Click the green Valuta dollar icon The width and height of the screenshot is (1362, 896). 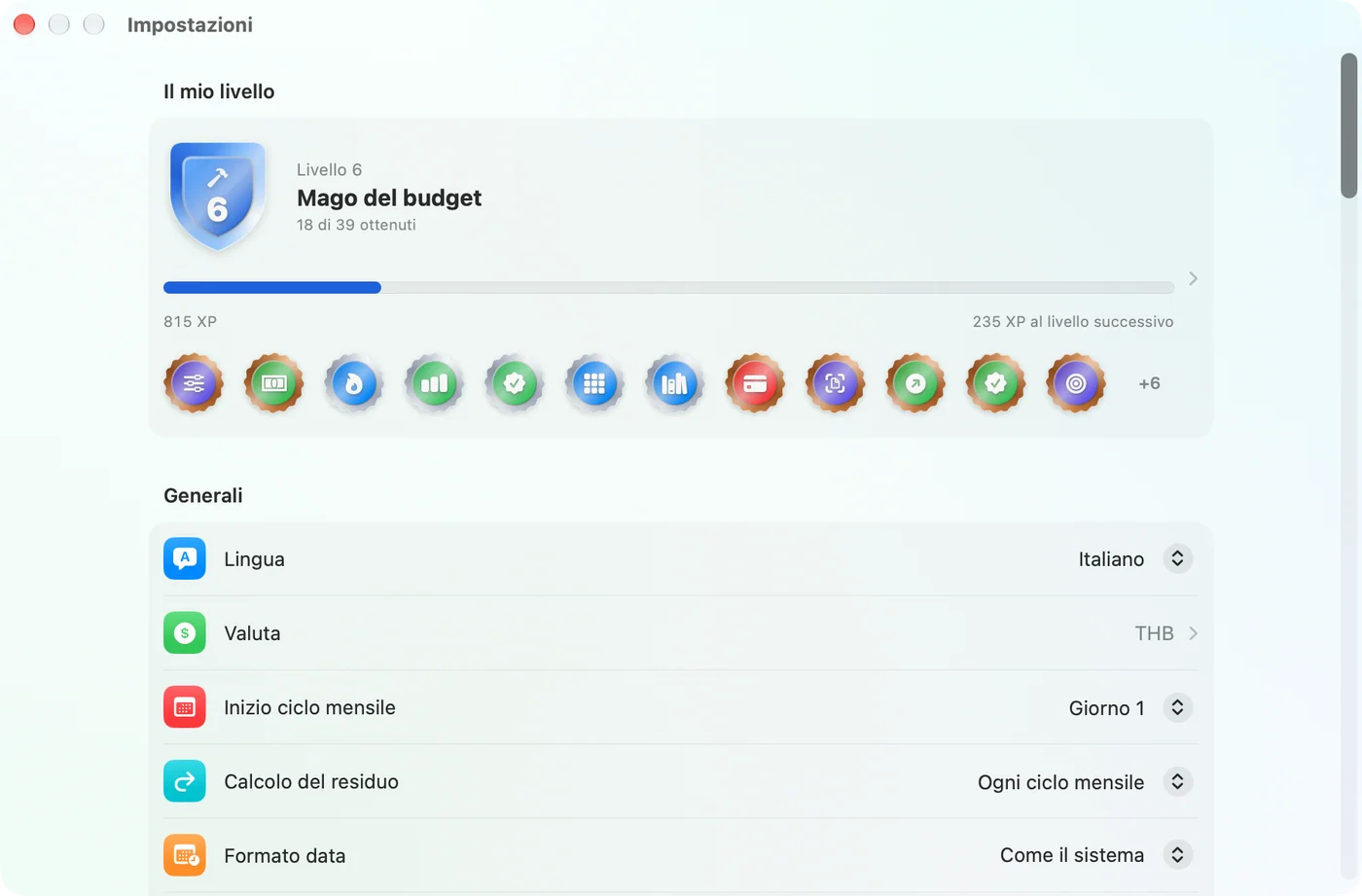(x=185, y=632)
